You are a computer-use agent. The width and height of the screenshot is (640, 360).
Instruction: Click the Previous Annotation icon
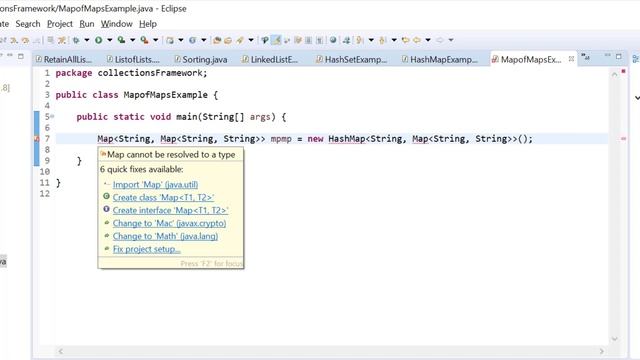click(382, 40)
